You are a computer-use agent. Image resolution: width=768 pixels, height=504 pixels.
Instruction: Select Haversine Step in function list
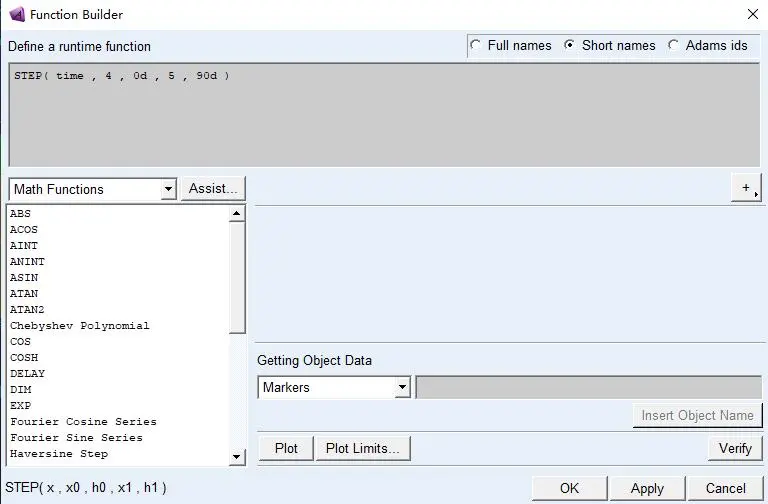click(x=59, y=454)
